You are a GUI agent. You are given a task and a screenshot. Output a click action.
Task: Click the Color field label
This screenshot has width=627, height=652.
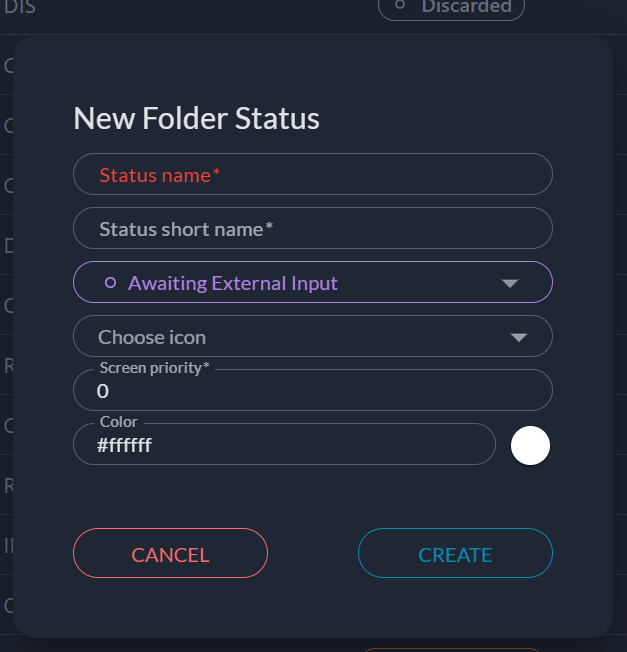coord(119,422)
